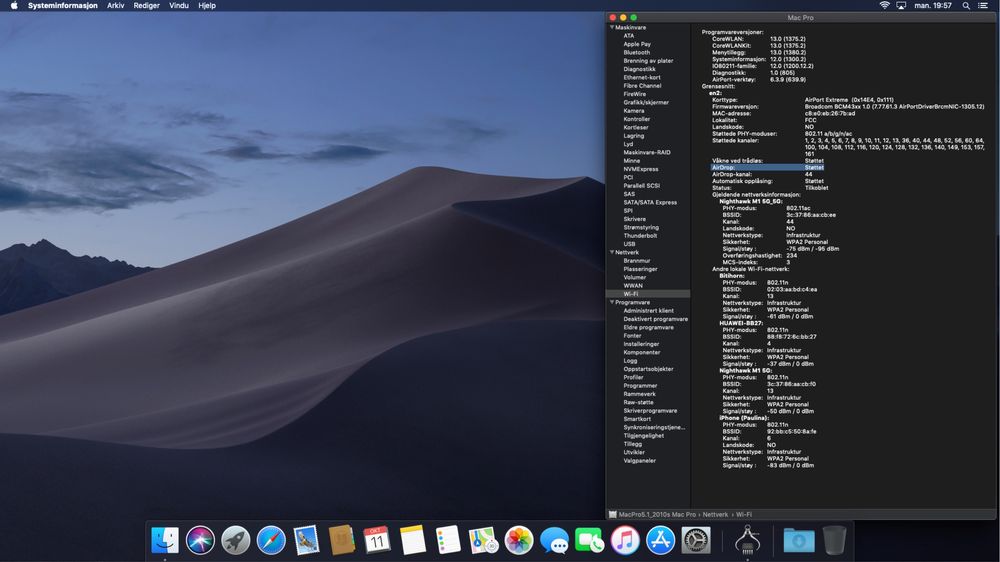Select Strømstyring in the sidebar
Viewport: 1000px width, 562px height.
coord(641,227)
